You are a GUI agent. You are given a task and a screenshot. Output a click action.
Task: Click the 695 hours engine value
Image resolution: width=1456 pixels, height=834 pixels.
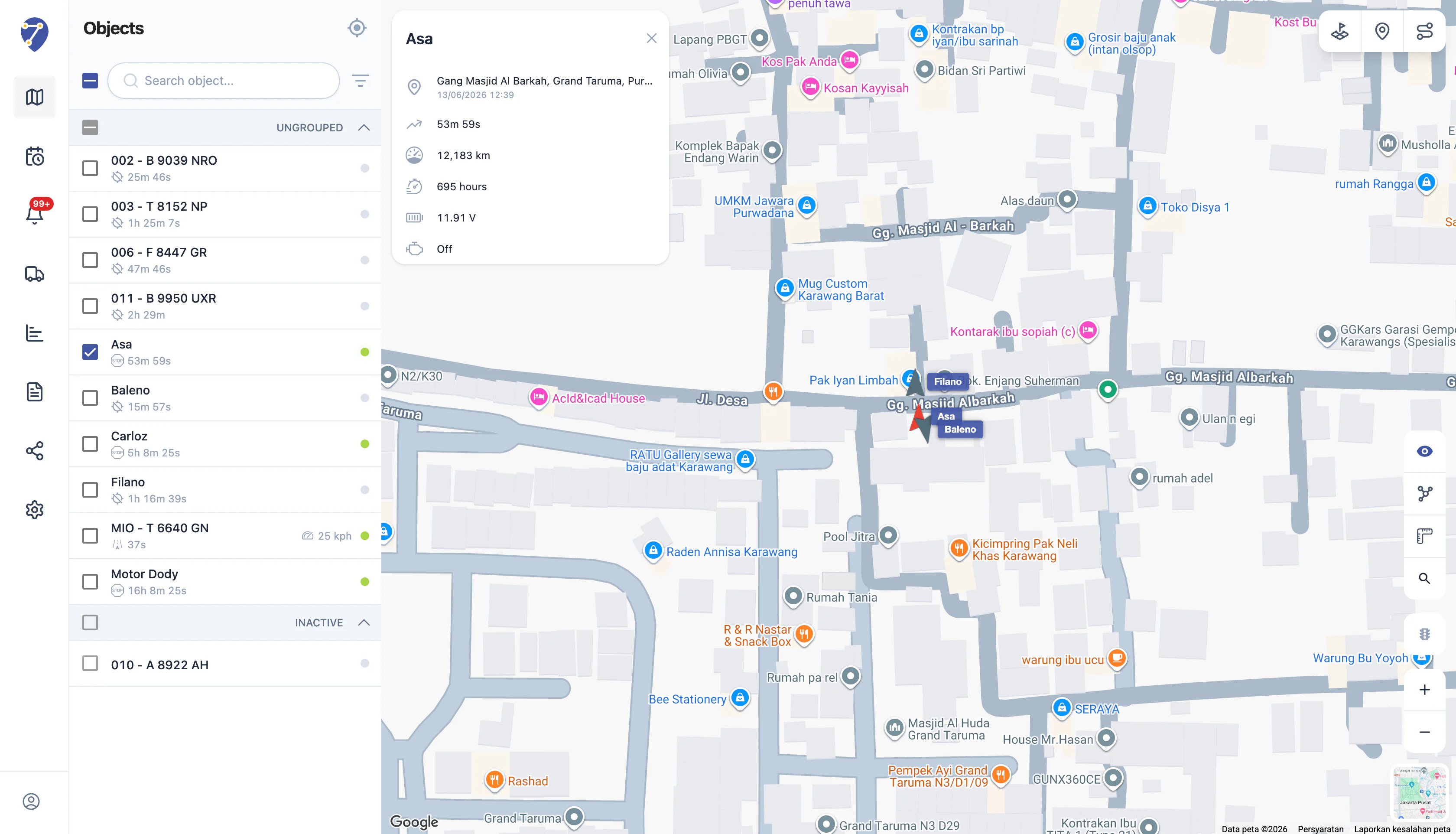coord(461,187)
